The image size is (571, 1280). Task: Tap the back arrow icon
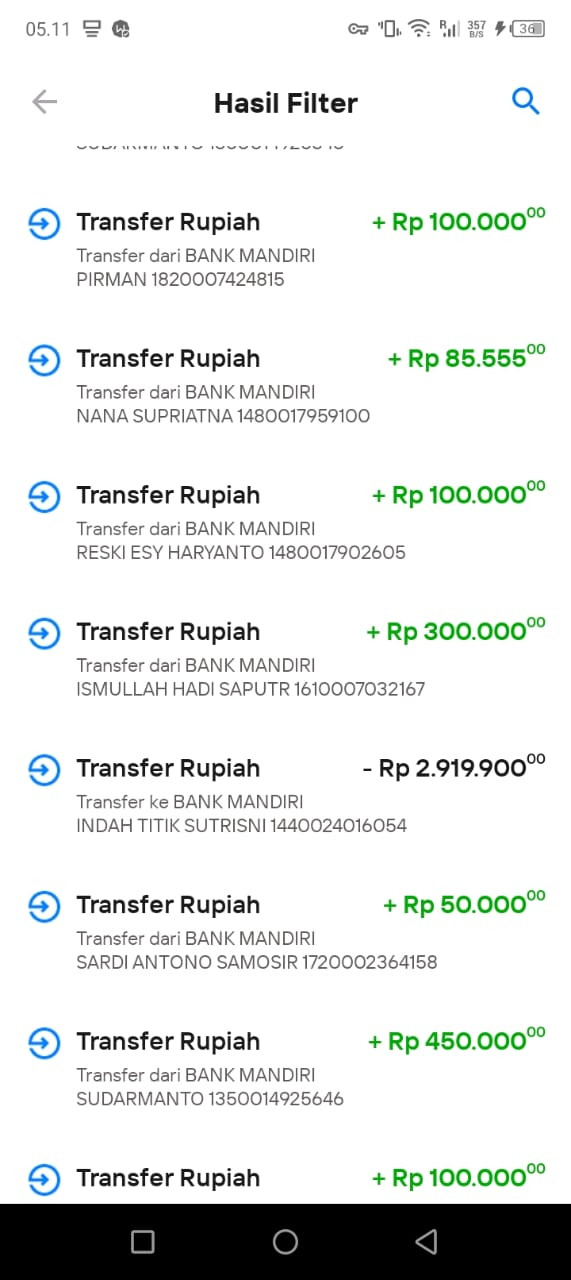[44, 101]
